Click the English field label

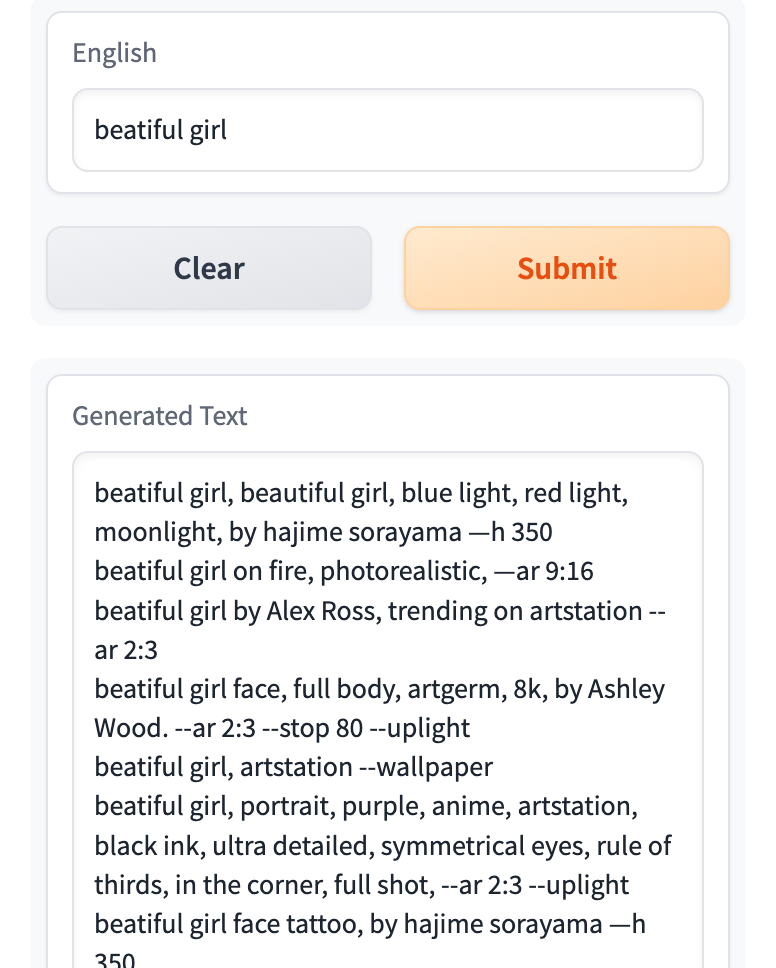click(114, 53)
